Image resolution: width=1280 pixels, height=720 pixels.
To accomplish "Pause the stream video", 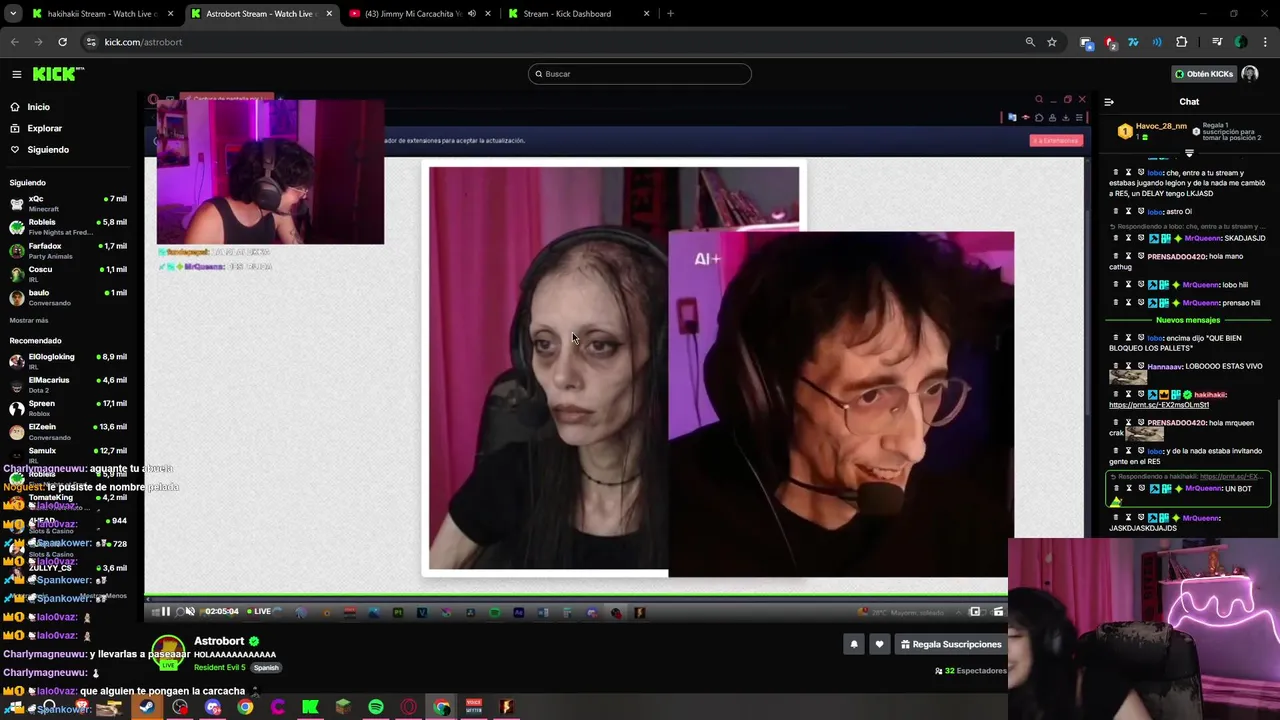I will pos(166,611).
